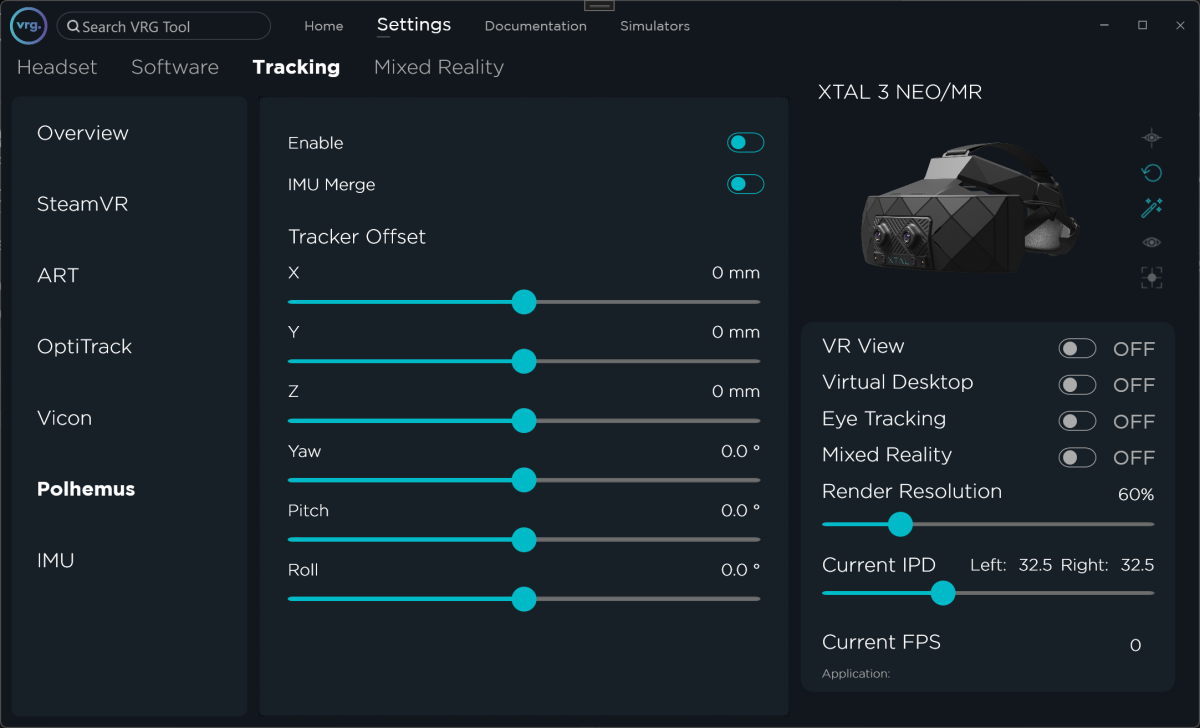Toggle the IMU Merge switch
The width and height of the screenshot is (1200, 728).
[745, 184]
